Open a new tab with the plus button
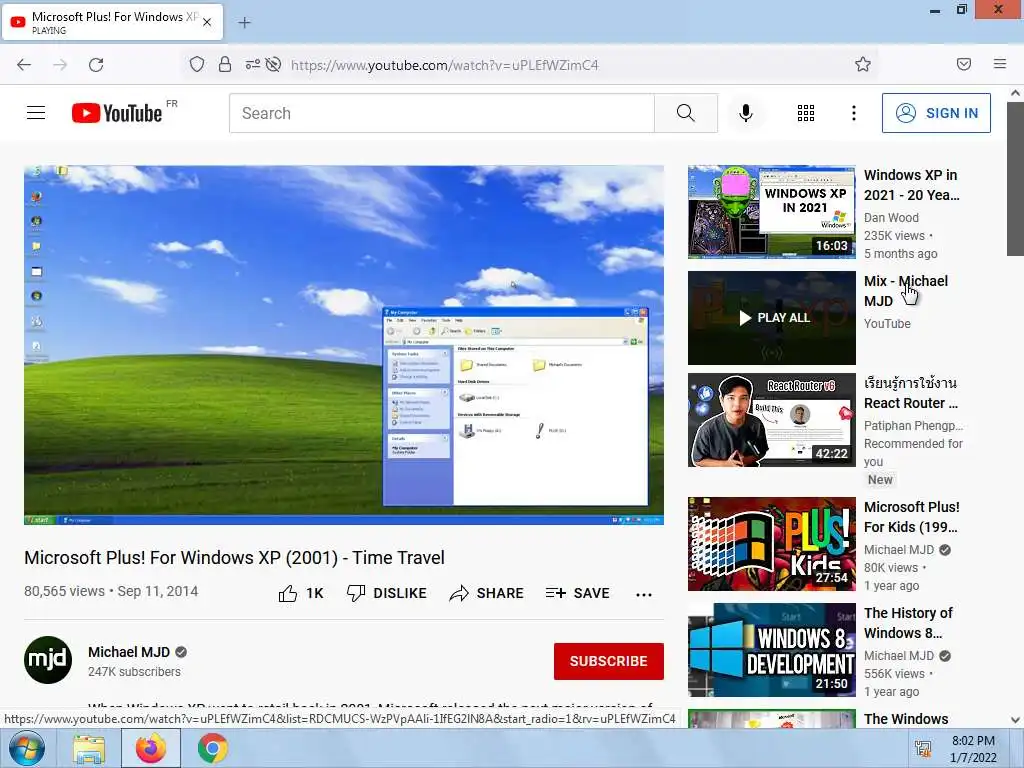The image size is (1024, 768). (x=244, y=23)
